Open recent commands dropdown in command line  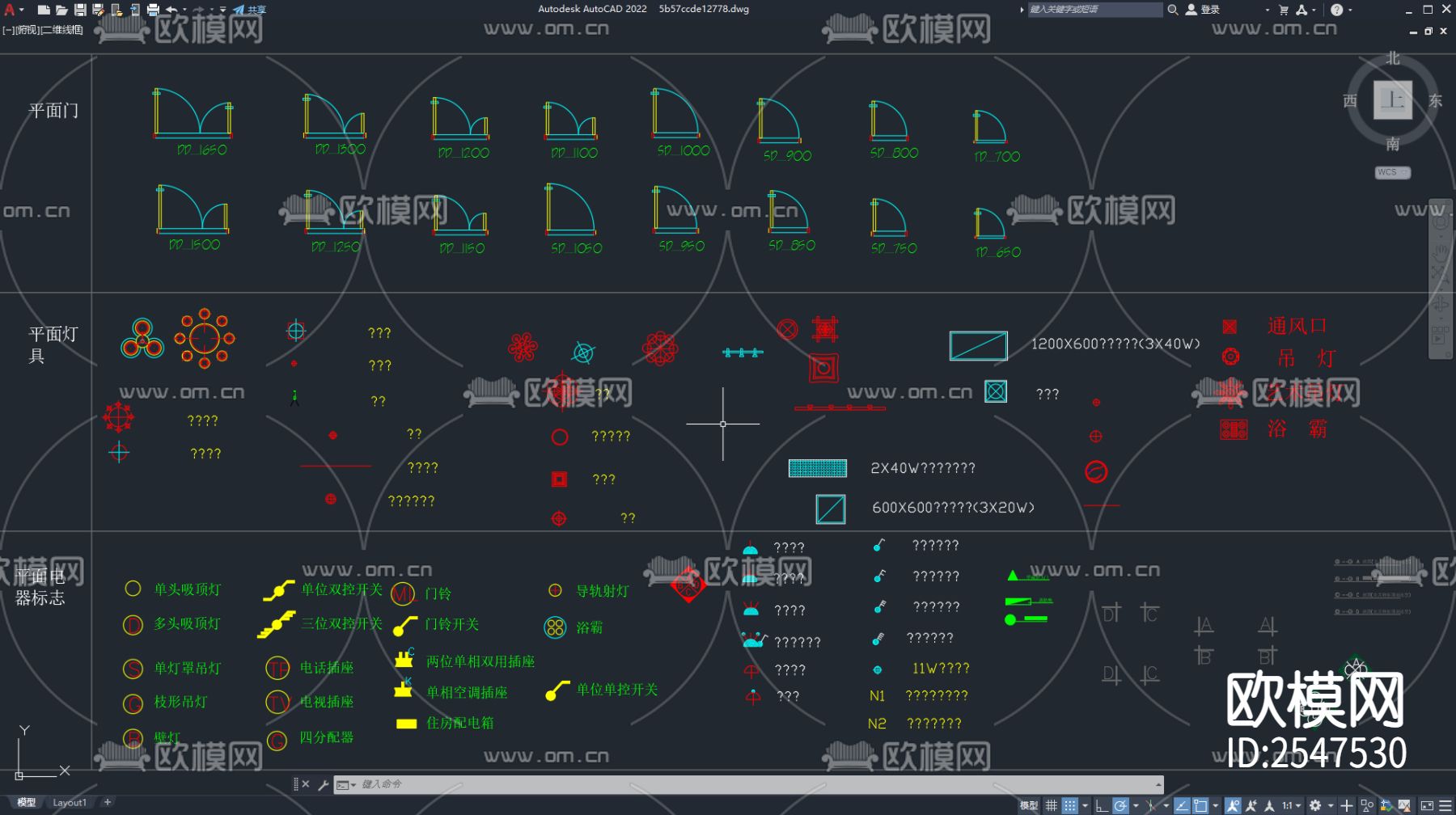346,784
